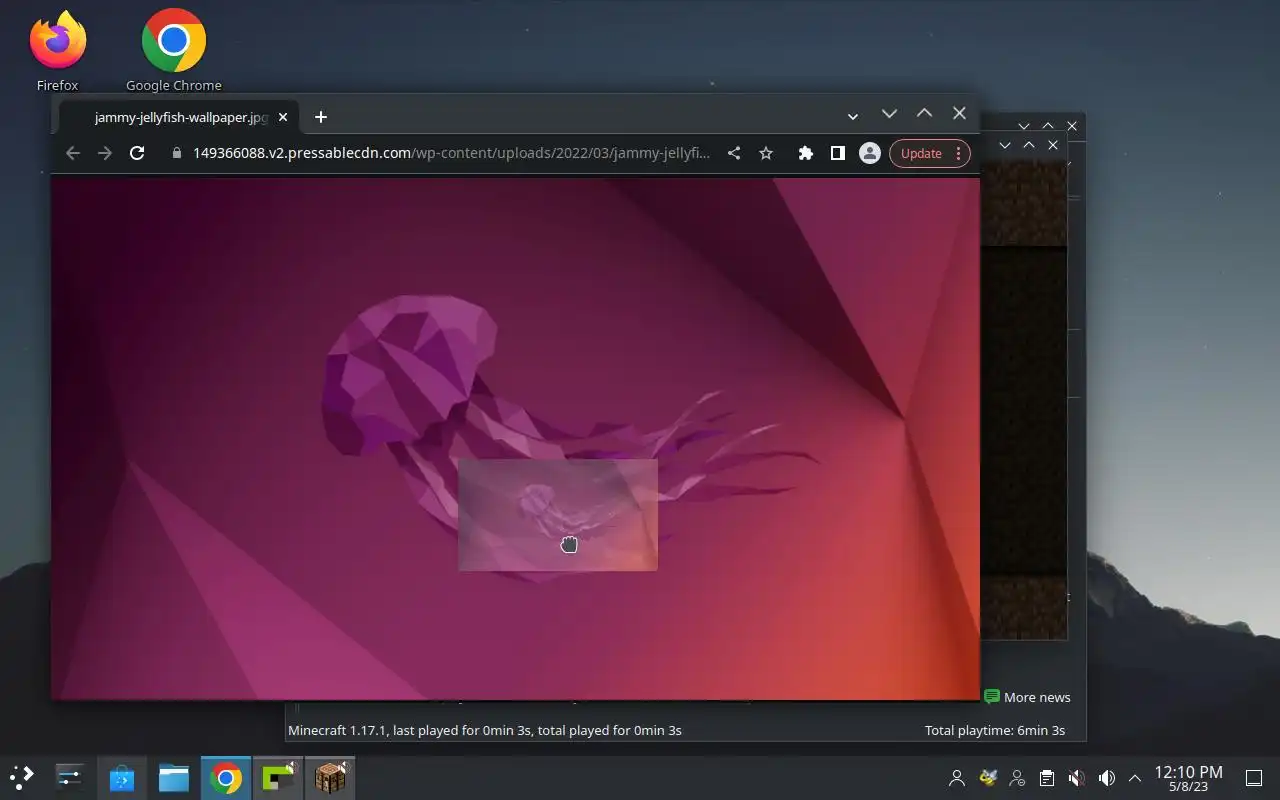Open volume control in system tray
The height and width of the screenshot is (800, 1280).
tap(1106, 778)
